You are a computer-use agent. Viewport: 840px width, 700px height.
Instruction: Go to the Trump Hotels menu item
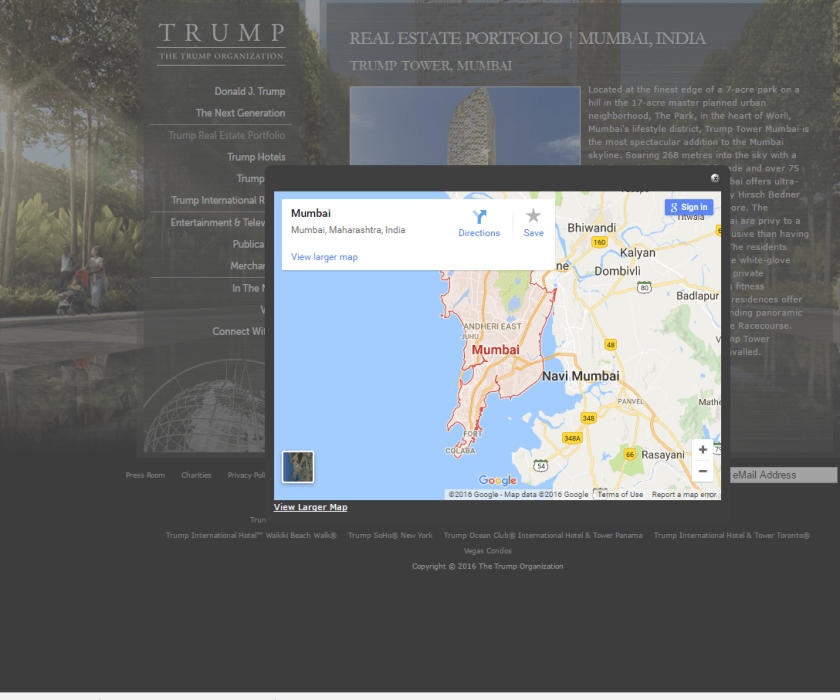pyautogui.click(x=256, y=157)
